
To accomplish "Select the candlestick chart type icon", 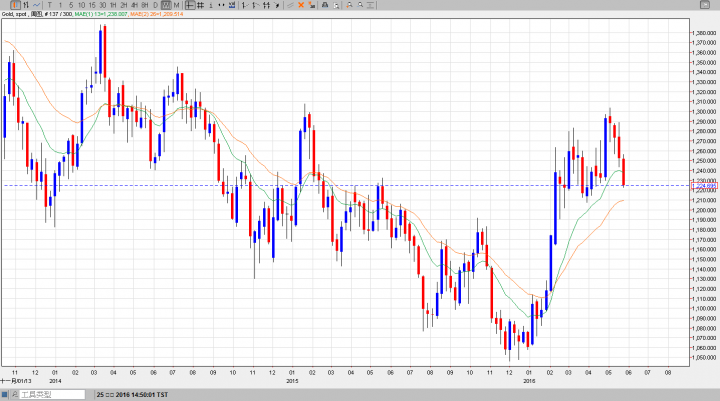I will (15, 5).
